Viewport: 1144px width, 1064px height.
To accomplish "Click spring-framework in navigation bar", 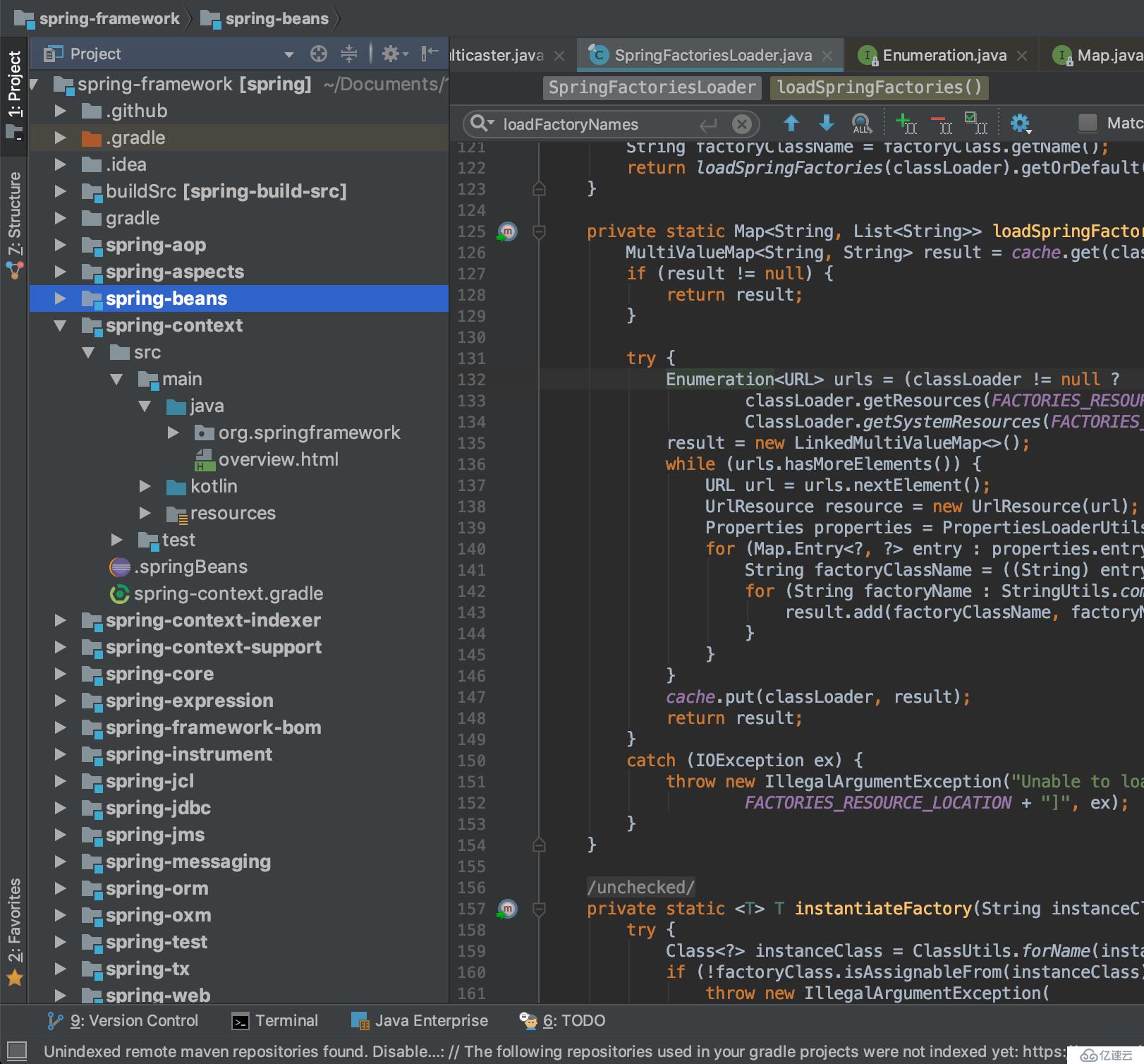I will click(97, 18).
